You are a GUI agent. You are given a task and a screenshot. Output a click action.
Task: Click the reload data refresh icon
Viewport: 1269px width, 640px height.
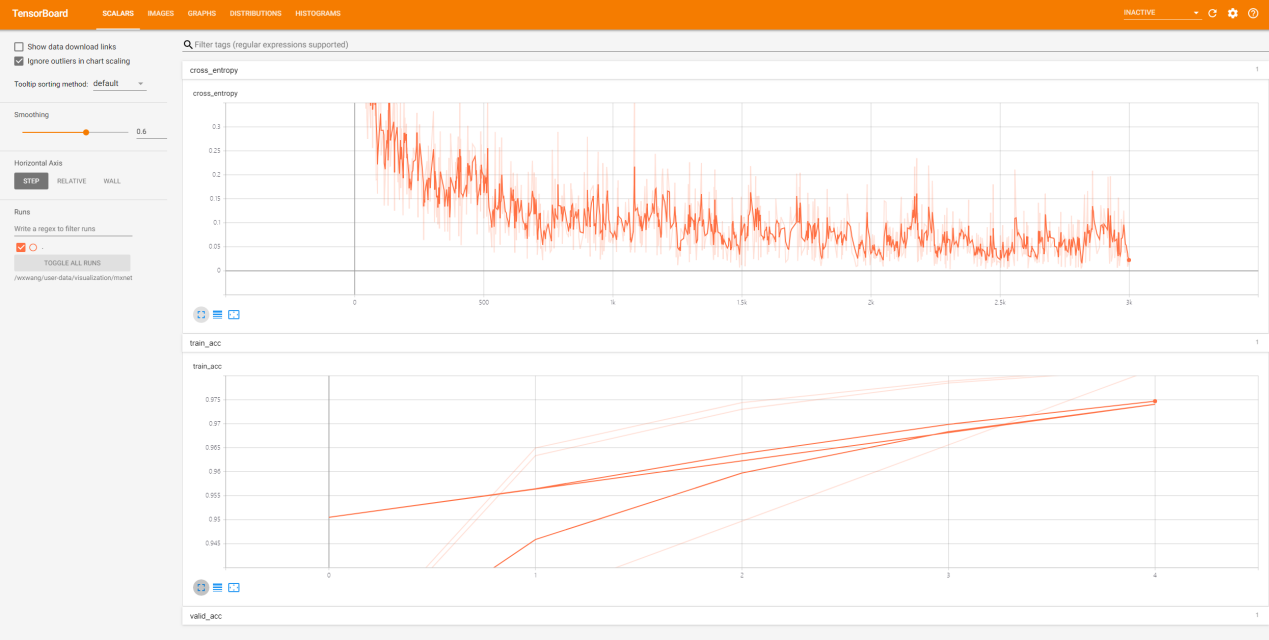tap(1212, 13)
